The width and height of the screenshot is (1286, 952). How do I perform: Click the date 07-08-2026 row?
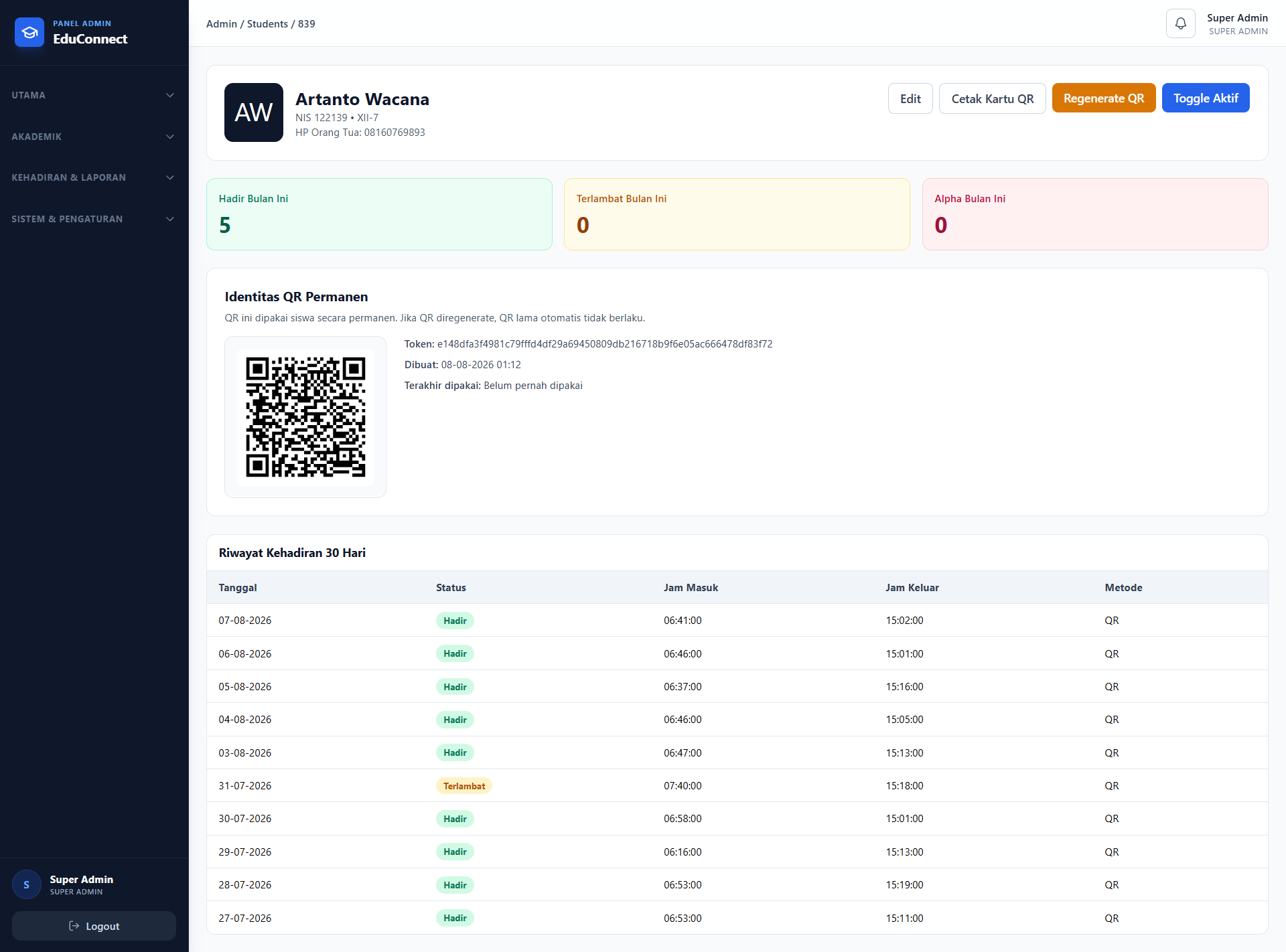click(737, 620)
